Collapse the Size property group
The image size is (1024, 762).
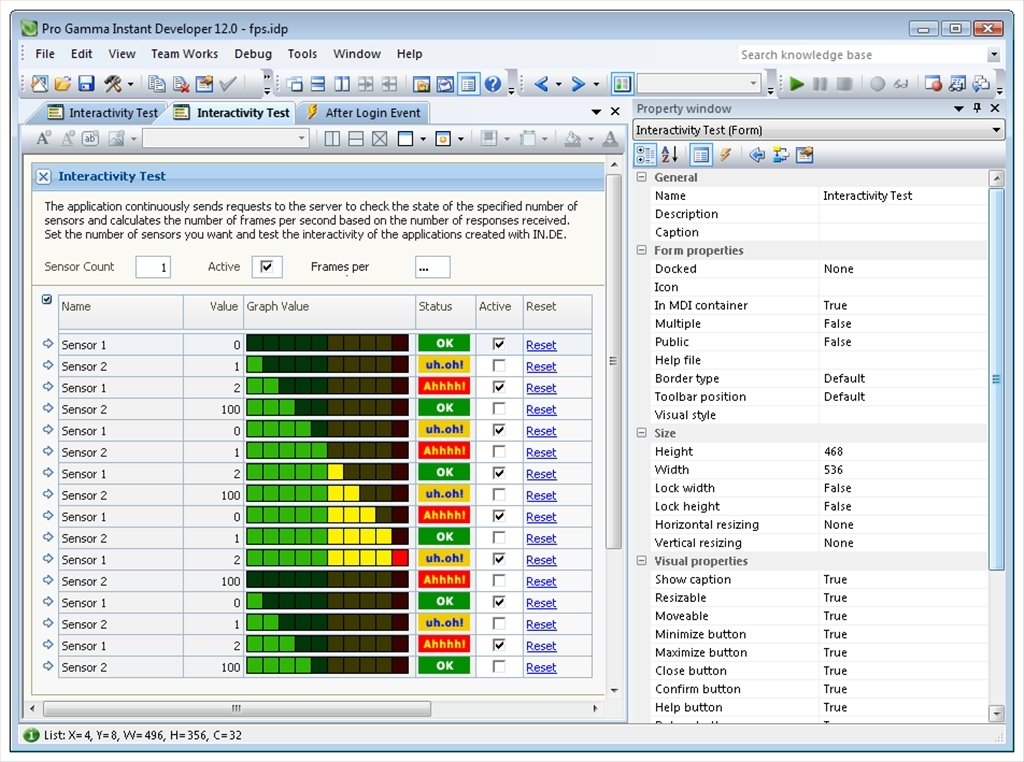[x=642, y=433]
